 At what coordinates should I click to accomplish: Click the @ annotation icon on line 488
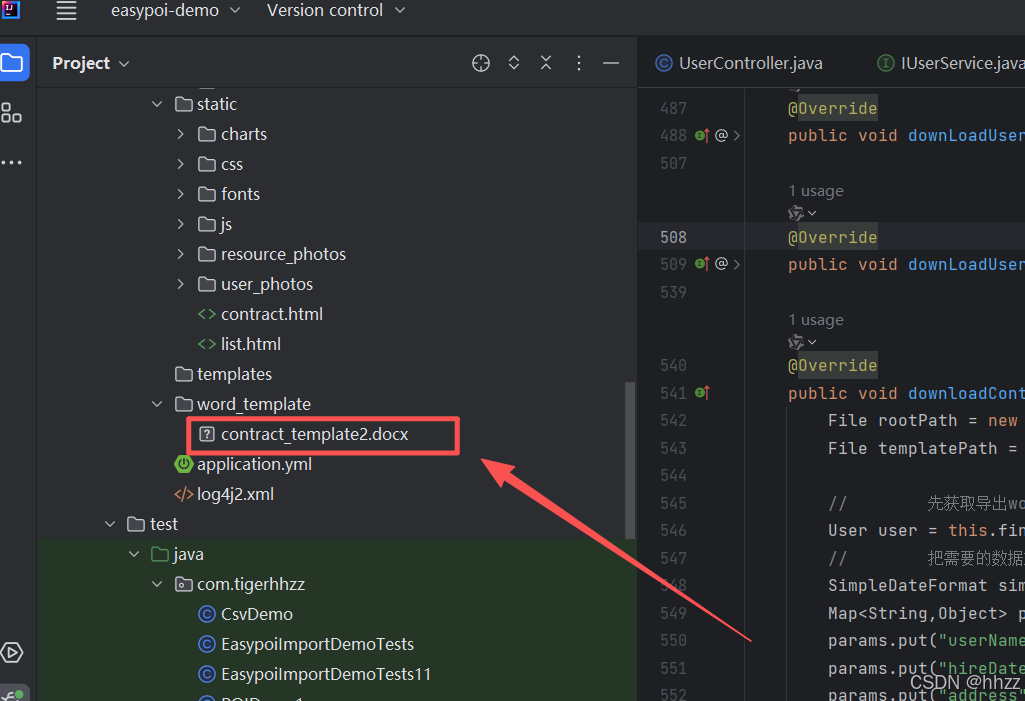pos(721,135)
